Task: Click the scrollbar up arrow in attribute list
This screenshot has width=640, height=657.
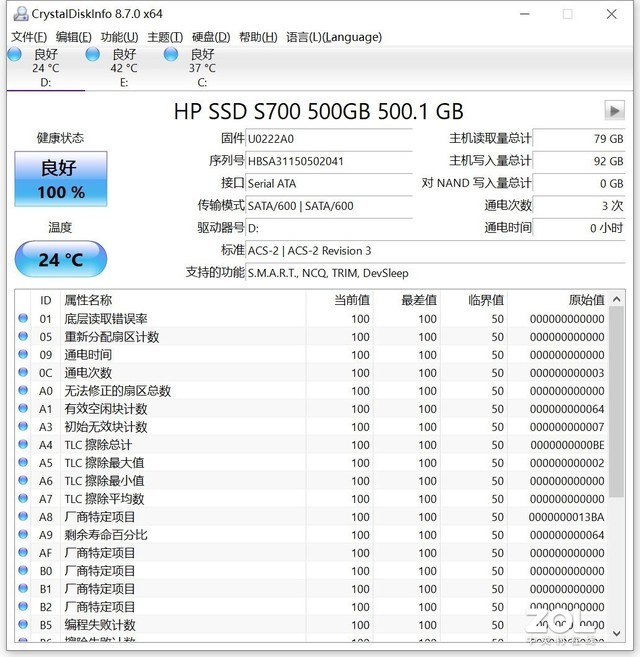Action: click(x=616, y=299)
